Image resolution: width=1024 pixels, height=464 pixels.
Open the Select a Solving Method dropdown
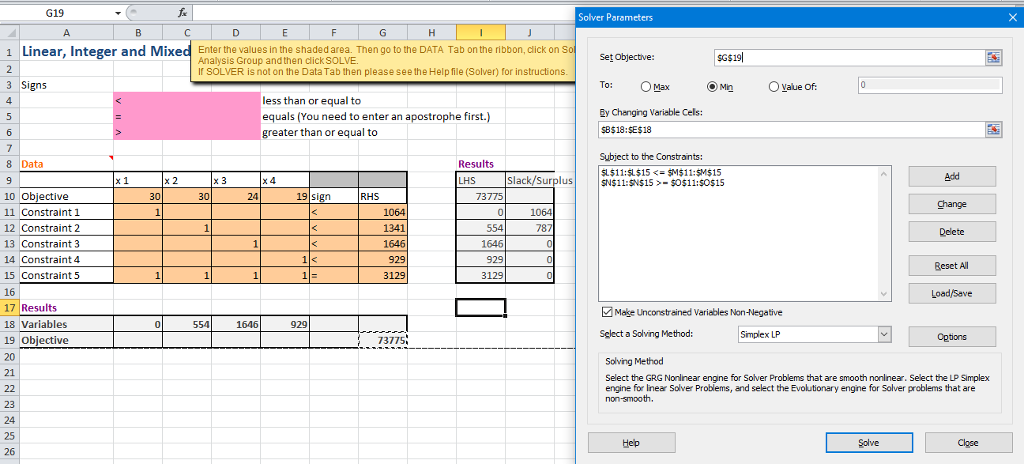(884, 335)
